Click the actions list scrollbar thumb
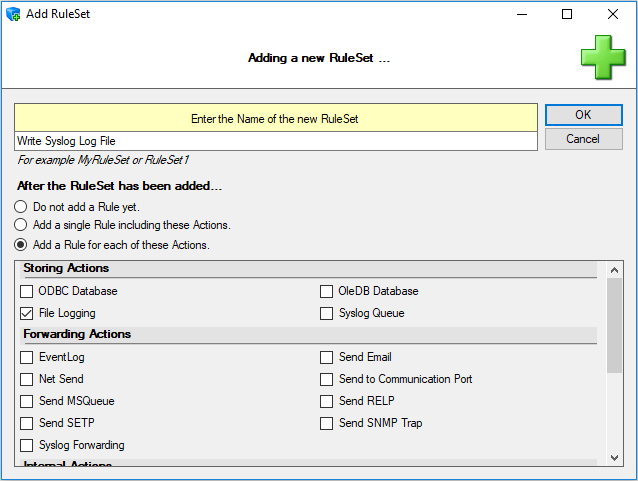This screenshot has width=638, height=481. point(614,326)
